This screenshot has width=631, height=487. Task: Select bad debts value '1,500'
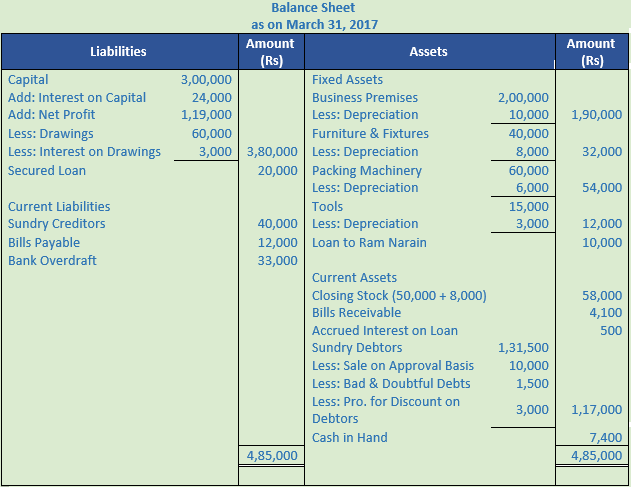coord(532,384)
